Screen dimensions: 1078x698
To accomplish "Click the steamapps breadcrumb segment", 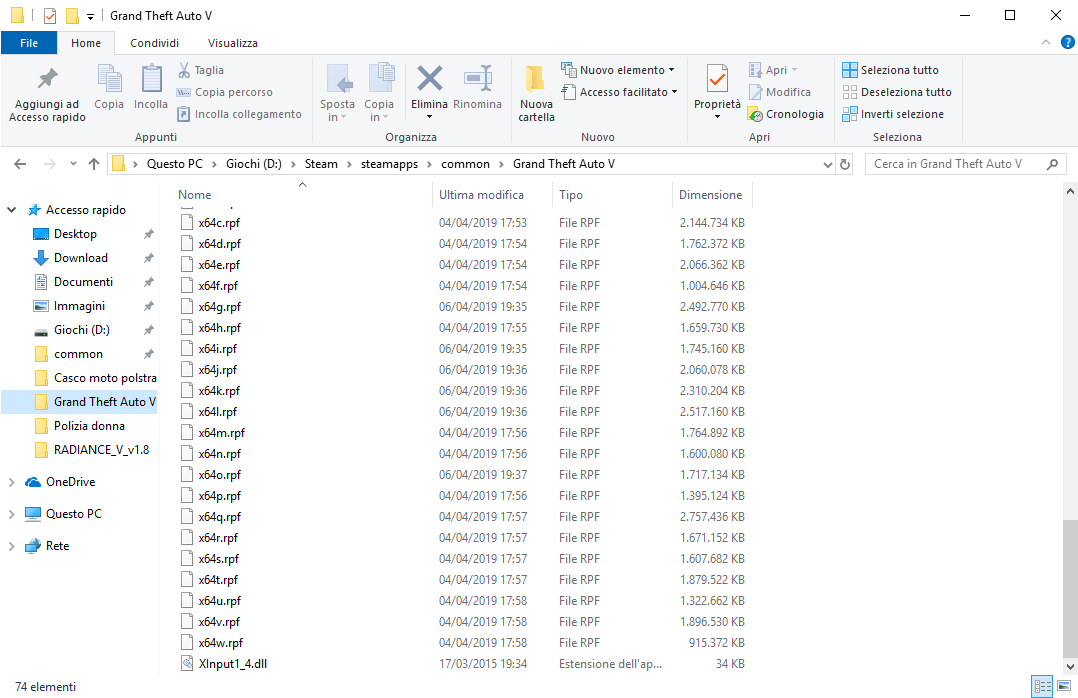I will pyautogui.click(x=389, y=164).
